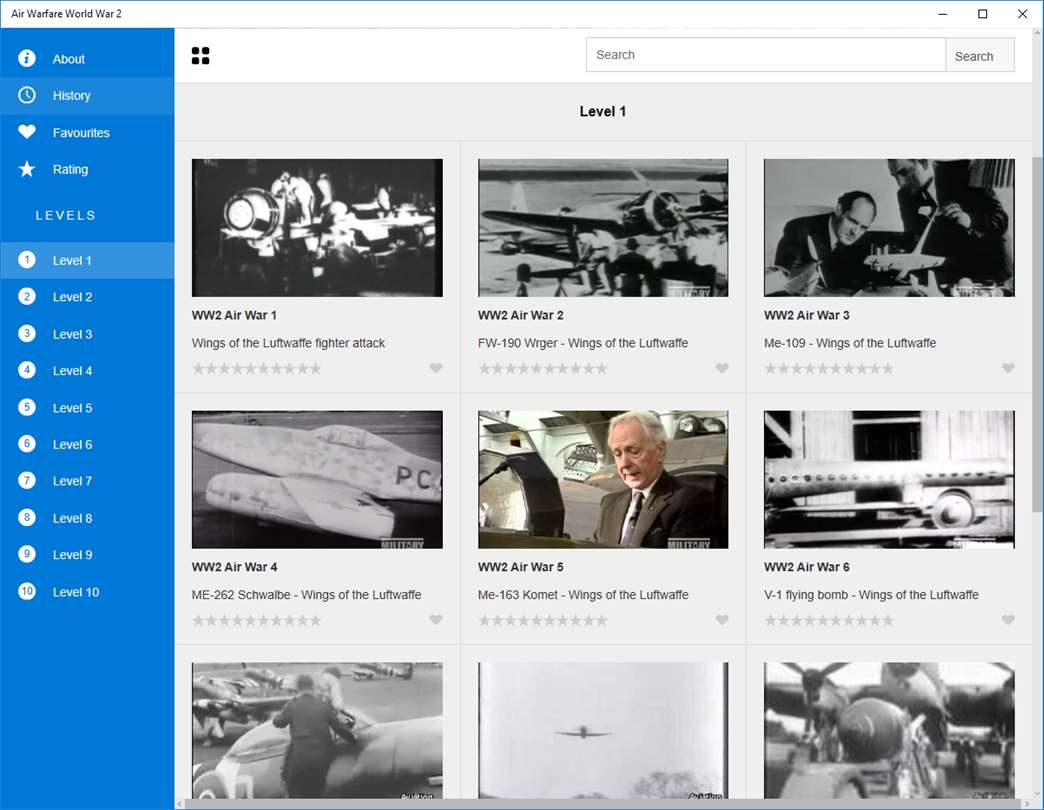The width and height of the screenshot is (1044, 810).
Task: Click the circled number 8 level icon
Action: pos(27,518)
